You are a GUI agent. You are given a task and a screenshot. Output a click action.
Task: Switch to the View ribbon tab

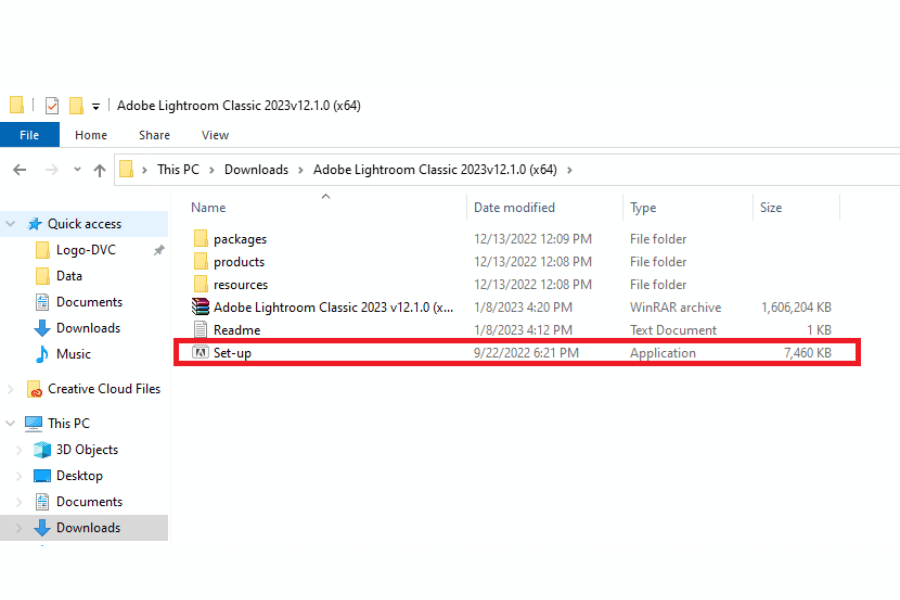tap(215, 135)
